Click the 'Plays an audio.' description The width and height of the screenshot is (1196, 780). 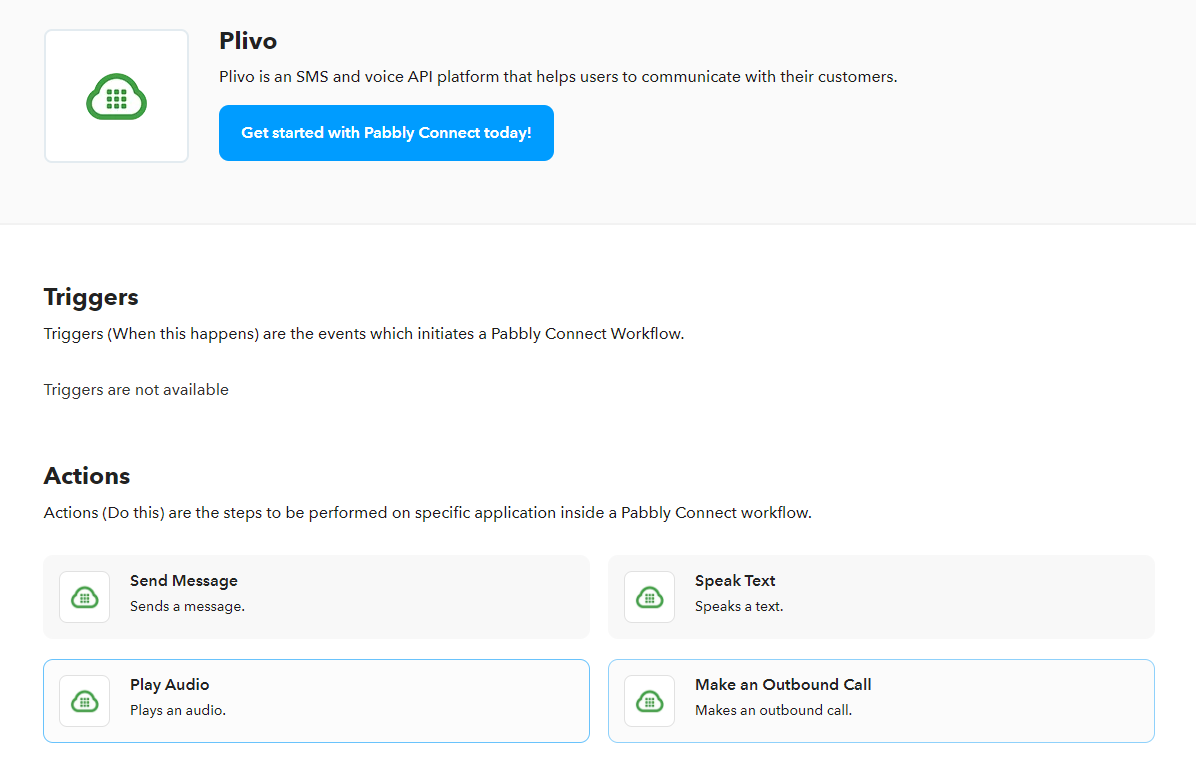click(x=178, y=710)
